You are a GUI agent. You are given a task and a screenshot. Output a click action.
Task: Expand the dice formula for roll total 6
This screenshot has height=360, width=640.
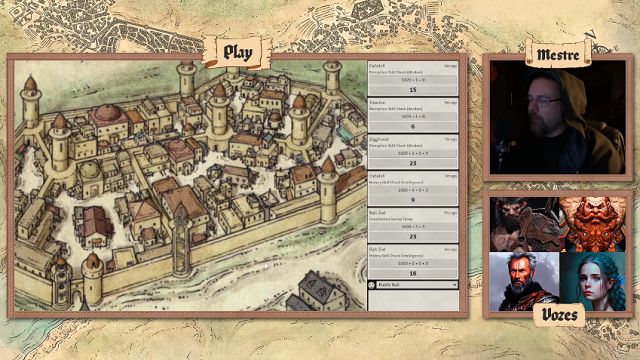pyautogui.click(x=413, y=117)
